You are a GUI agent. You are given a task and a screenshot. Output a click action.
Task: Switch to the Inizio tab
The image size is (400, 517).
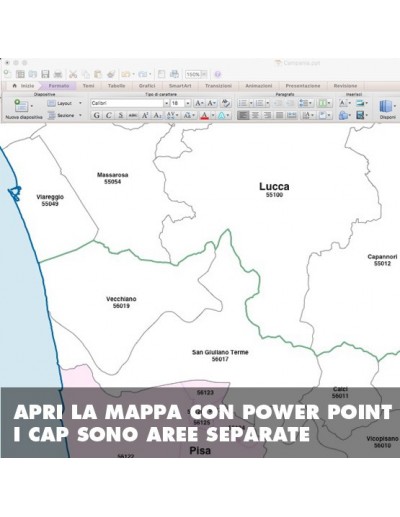(24, 86)
